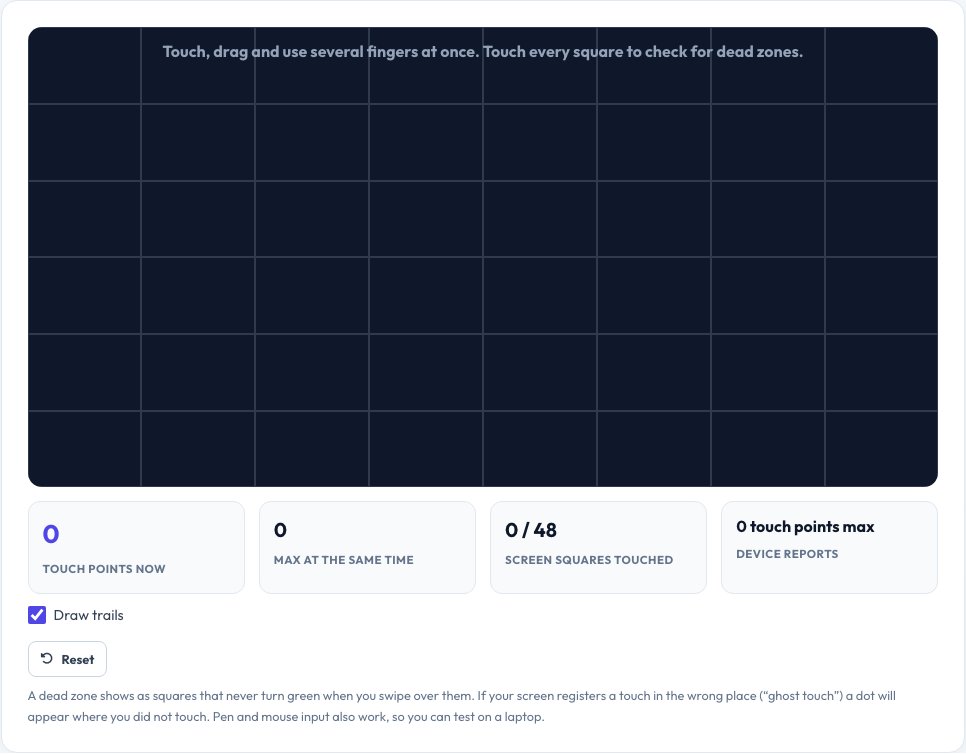Viewport: 966px width, 754px height.
Task: Click the Max At The Same Time label
Action: click(344, 560)
